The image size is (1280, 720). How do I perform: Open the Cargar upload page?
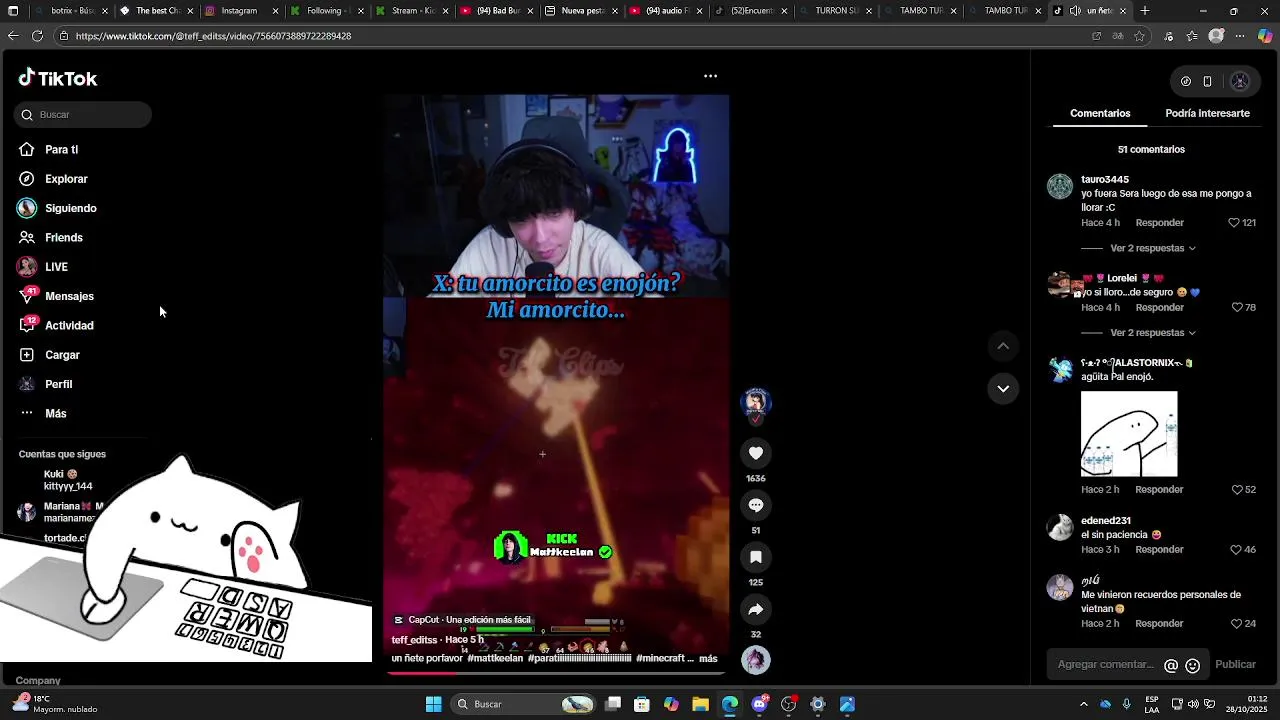pos(62,355)
